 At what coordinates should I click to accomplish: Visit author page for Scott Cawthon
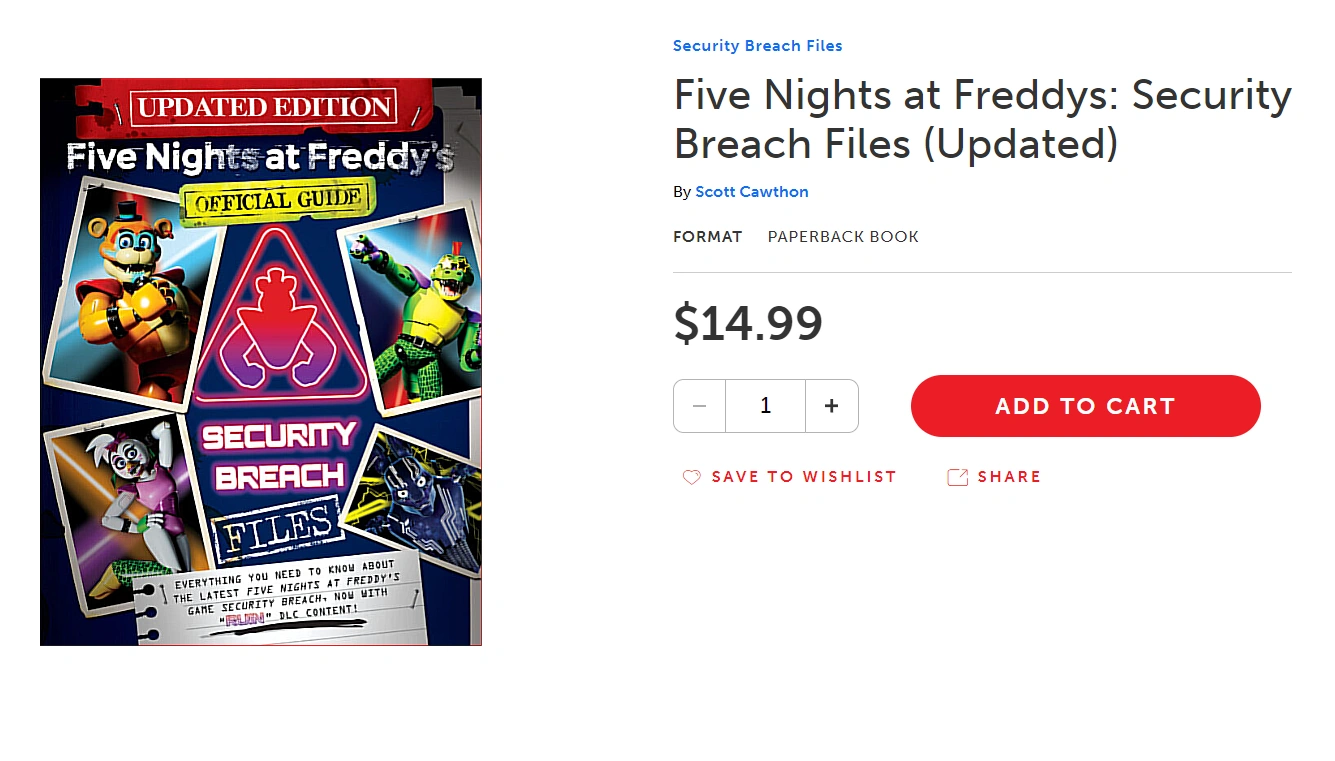(752, 191)
